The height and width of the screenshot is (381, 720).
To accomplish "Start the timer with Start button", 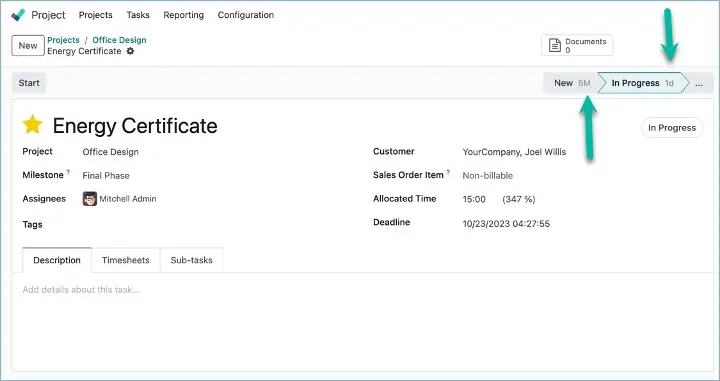I will pyautogui.click(x=29, y=83).
